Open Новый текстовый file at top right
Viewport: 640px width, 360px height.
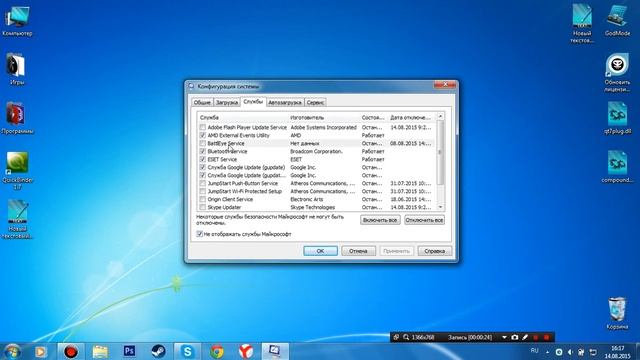click(x=582, y=23)
